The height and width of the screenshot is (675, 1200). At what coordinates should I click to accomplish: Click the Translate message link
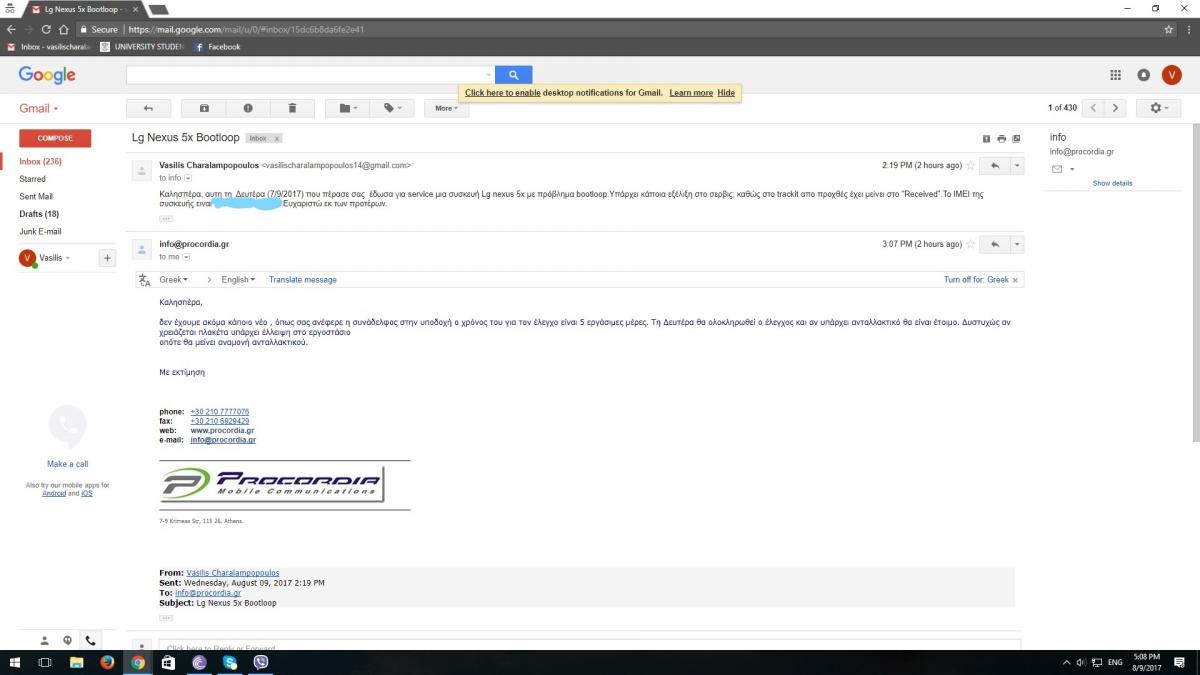[303, 280]
